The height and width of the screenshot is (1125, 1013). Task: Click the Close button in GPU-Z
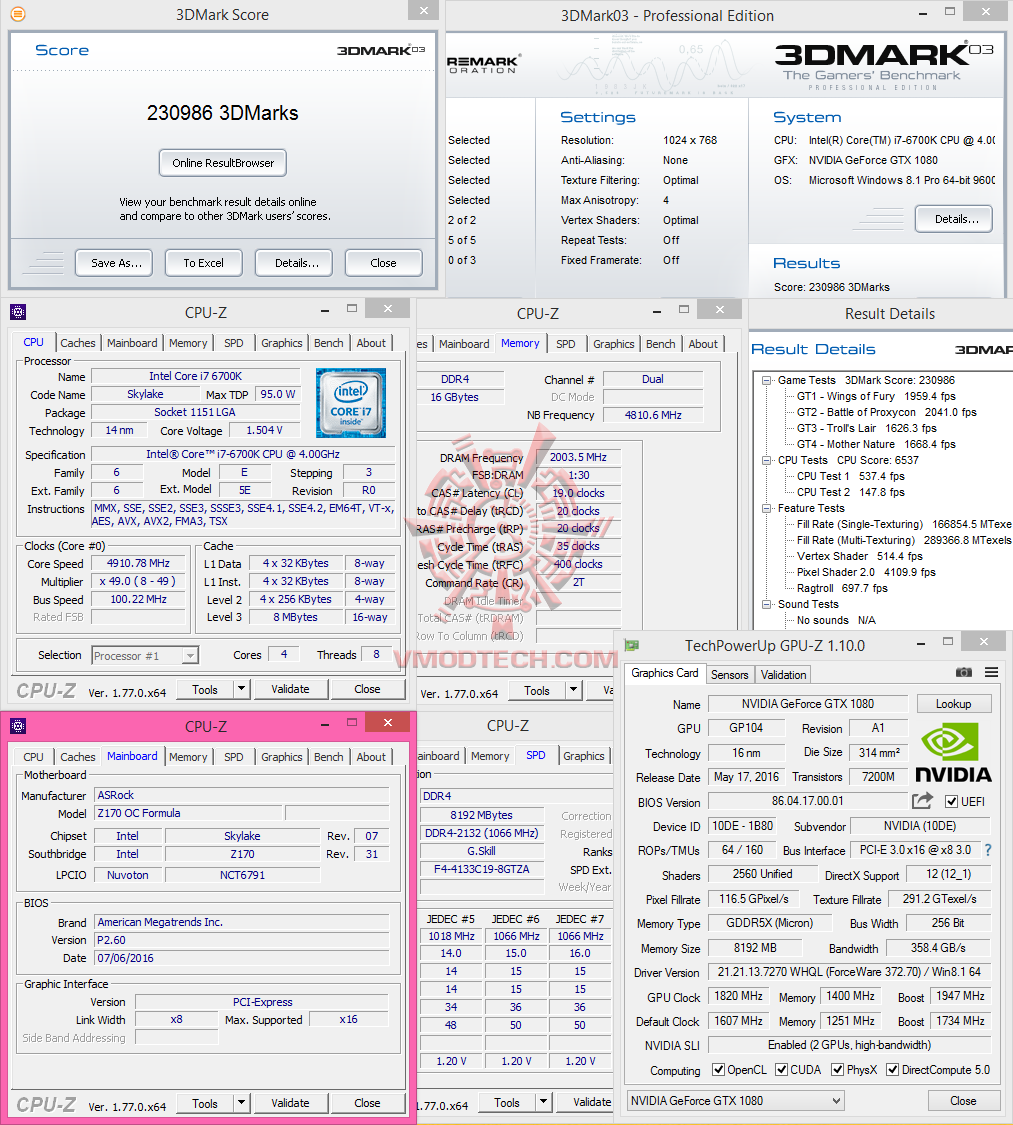click(x=963, y=1101)
